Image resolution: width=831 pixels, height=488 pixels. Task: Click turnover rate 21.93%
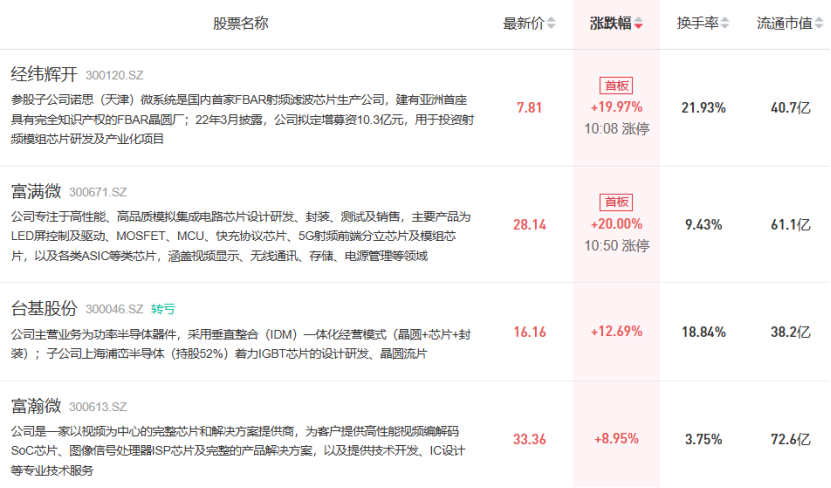pos(703,108)
